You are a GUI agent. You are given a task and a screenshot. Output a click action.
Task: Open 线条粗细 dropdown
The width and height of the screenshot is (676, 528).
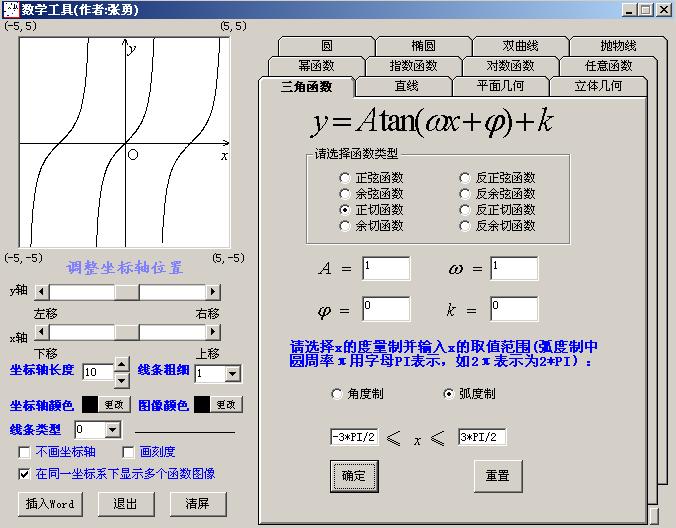click(x=233, y=374)
